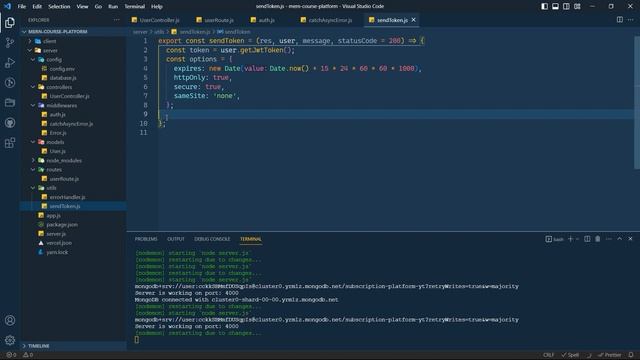Expand the client folder

pyautogui.click(x=73, y=41)
